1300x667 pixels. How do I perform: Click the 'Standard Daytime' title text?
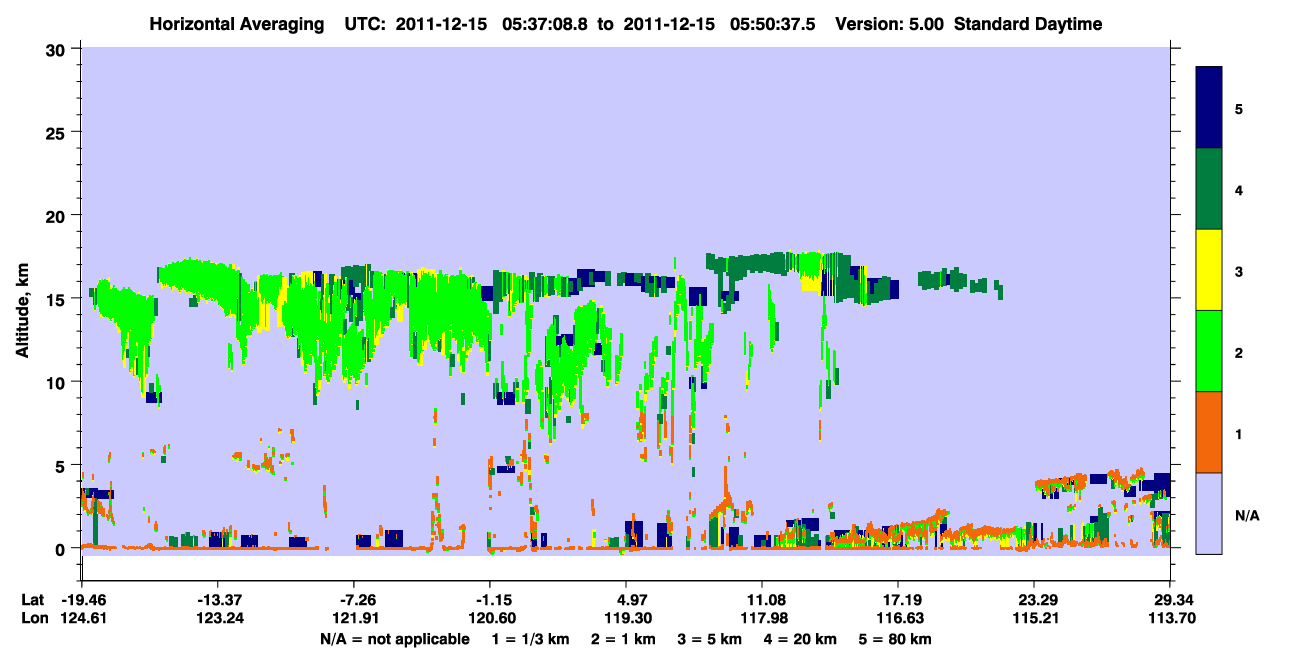coord(1028,24)
